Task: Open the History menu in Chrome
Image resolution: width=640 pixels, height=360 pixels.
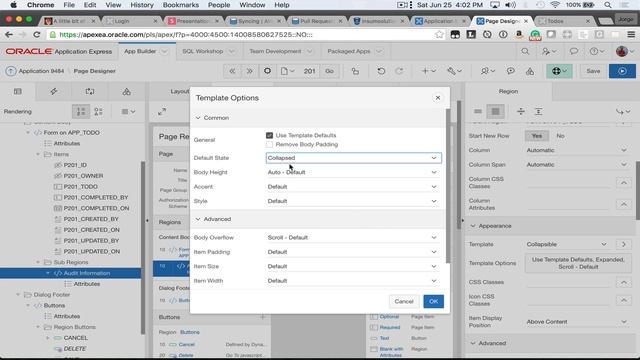Action: tap(142, 5)
